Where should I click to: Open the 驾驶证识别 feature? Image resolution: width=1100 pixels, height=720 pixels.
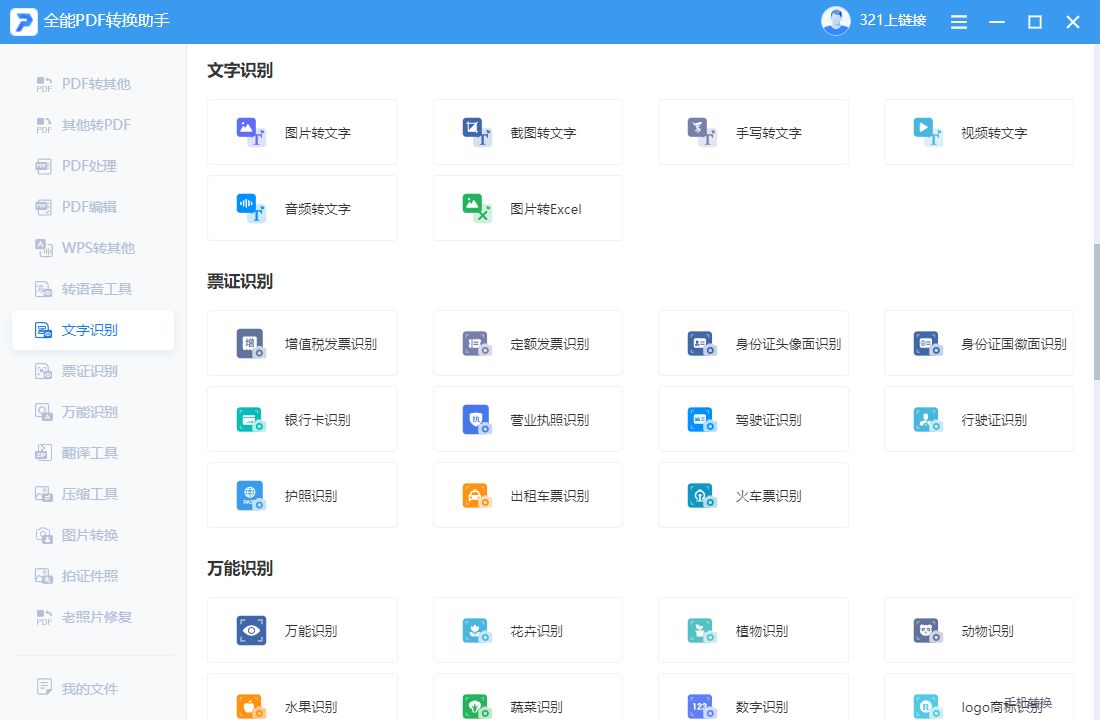point(753,419)
